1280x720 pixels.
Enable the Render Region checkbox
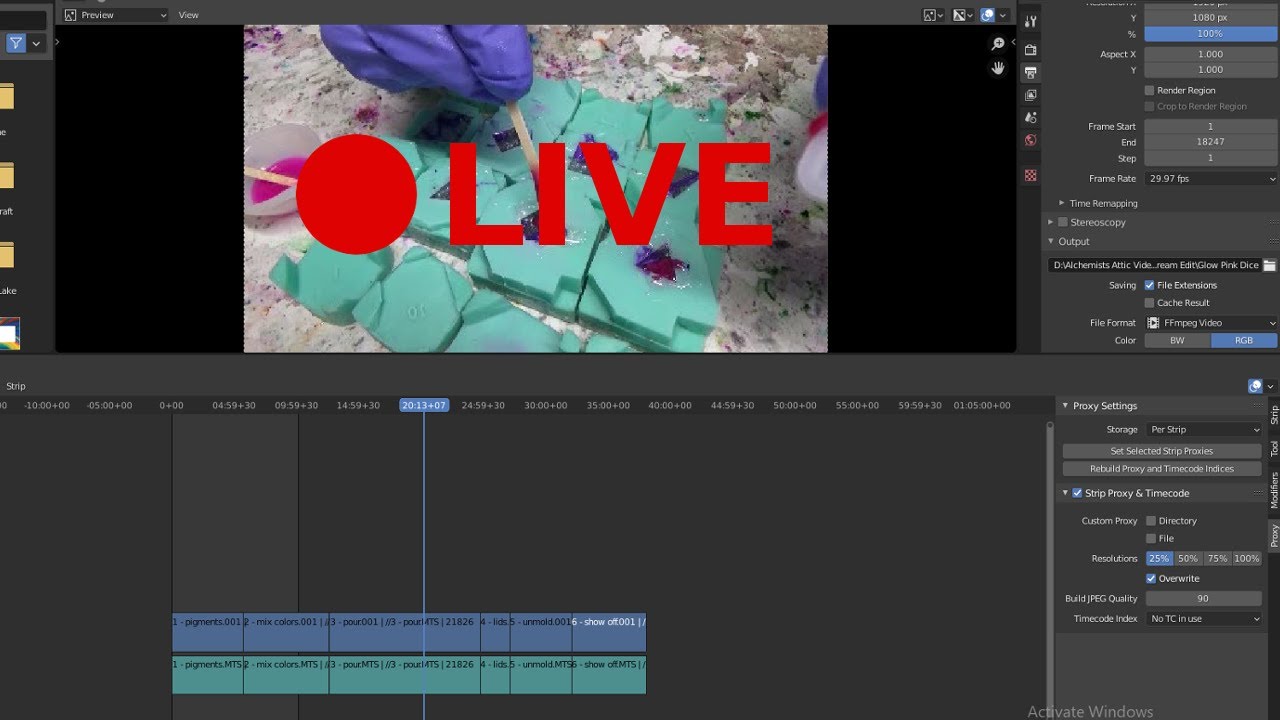tap(1150, 90)
